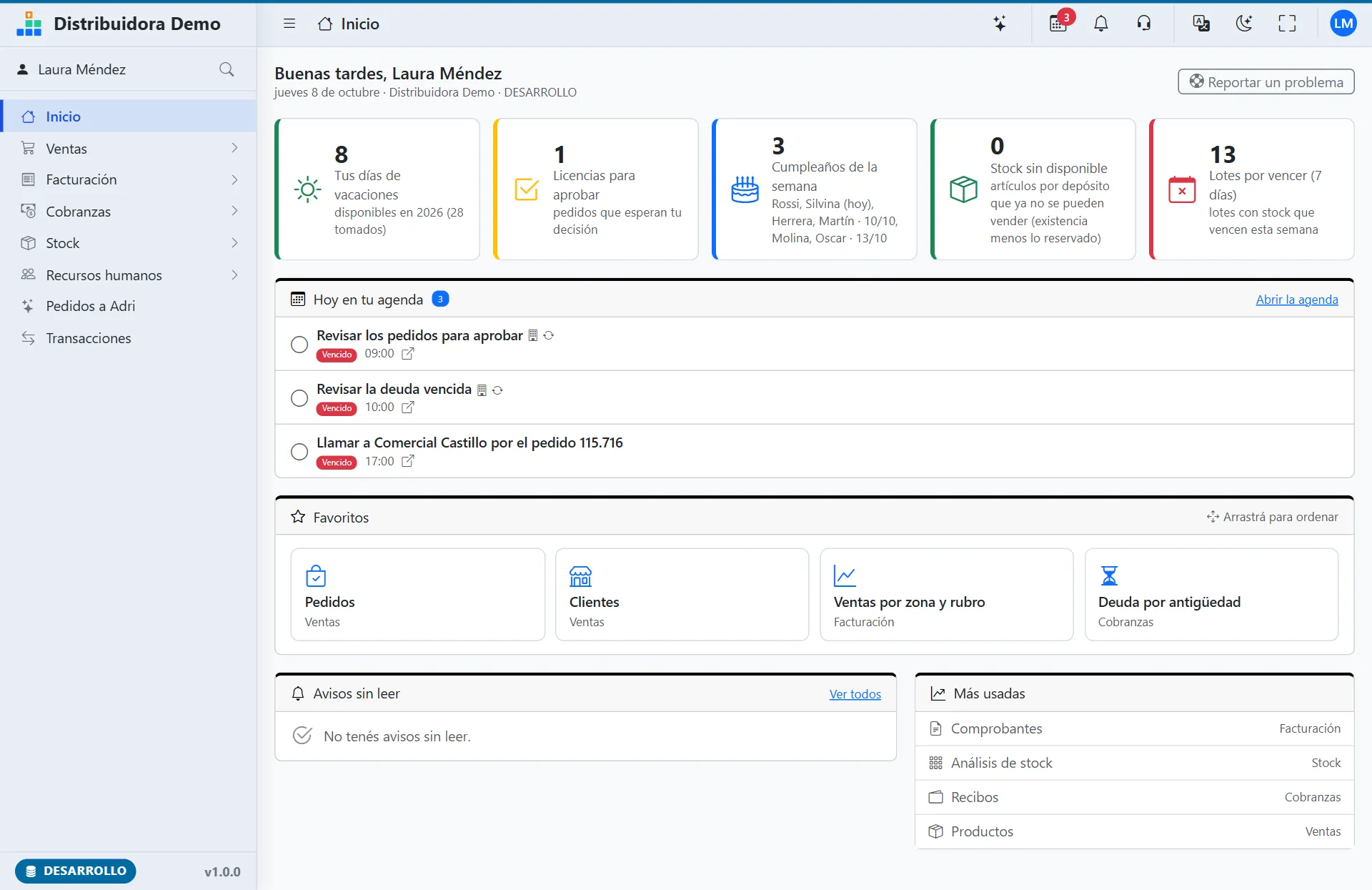1372x890 pixels.
Task: Expand the Recursos humanos chevron
Action: [x=234, y=275]
